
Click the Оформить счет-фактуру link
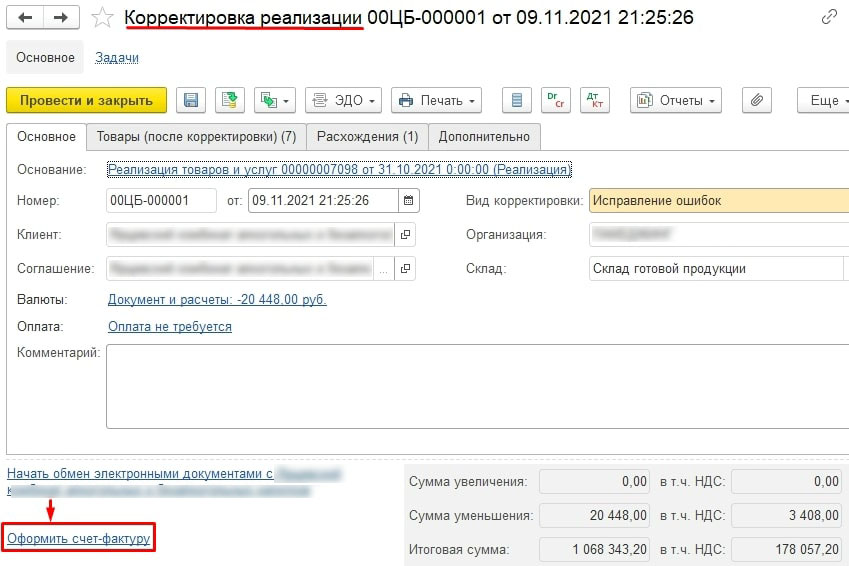[79, 538]
